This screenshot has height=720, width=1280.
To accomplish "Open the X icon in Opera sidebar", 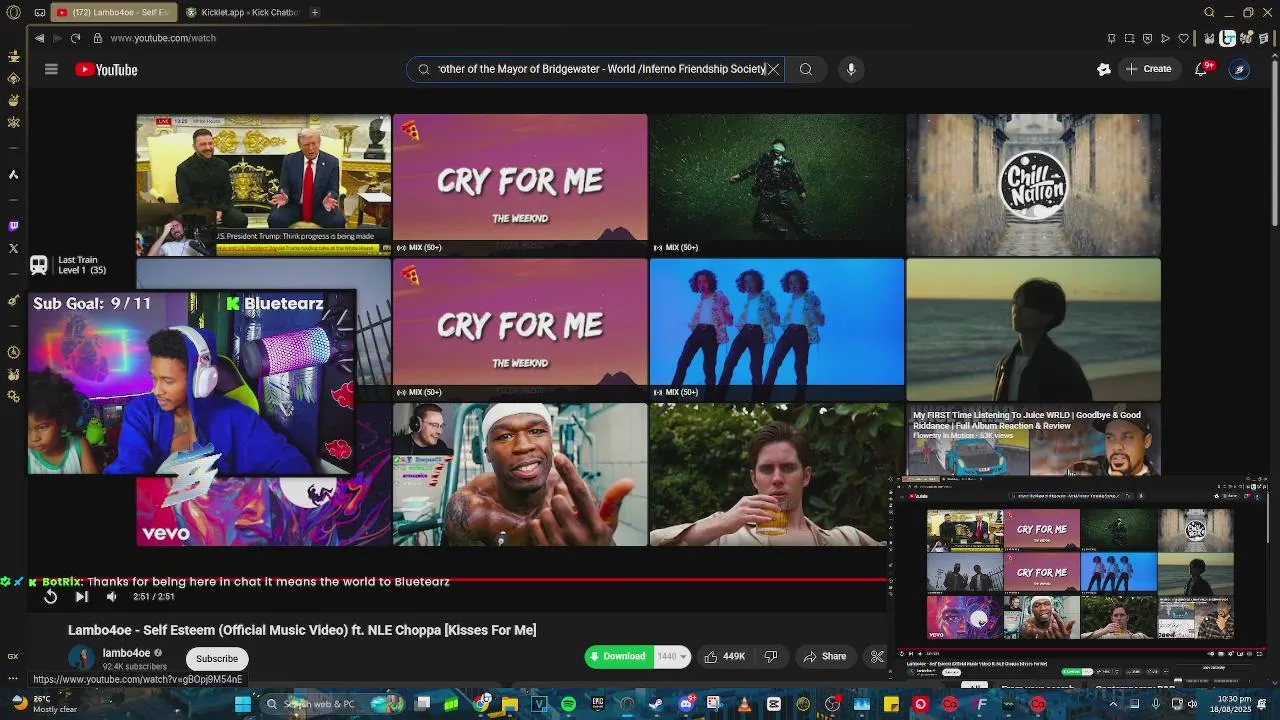I will [13, 248].
